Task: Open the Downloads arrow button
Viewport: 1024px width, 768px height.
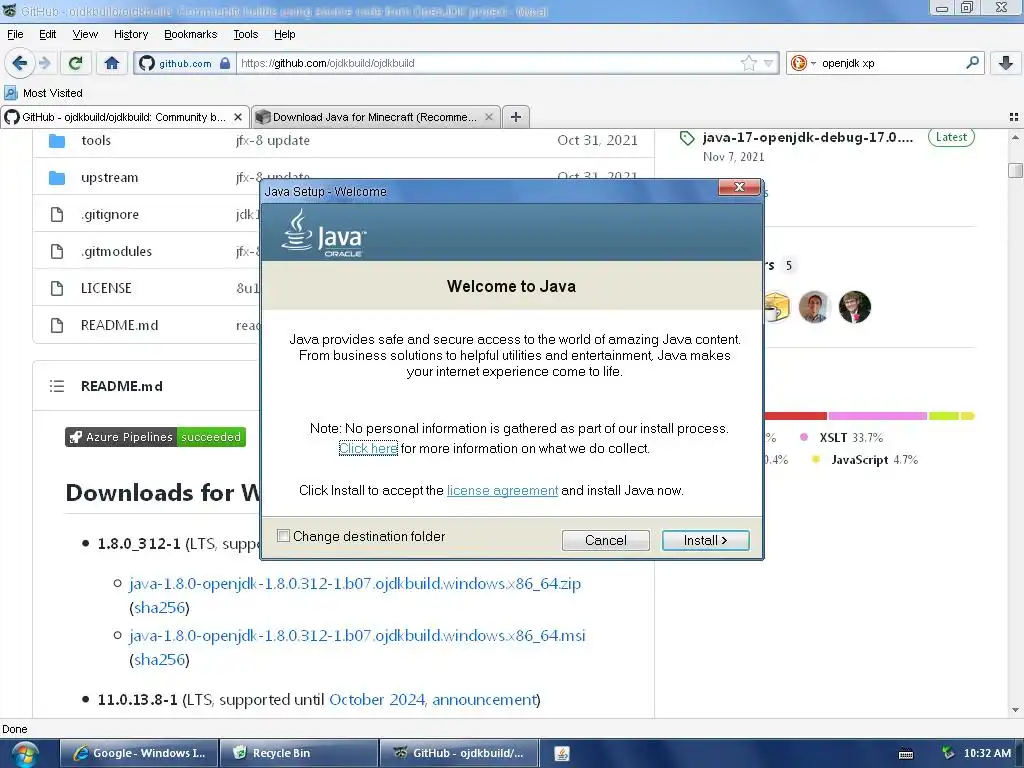Action: tap(1006, 63)
